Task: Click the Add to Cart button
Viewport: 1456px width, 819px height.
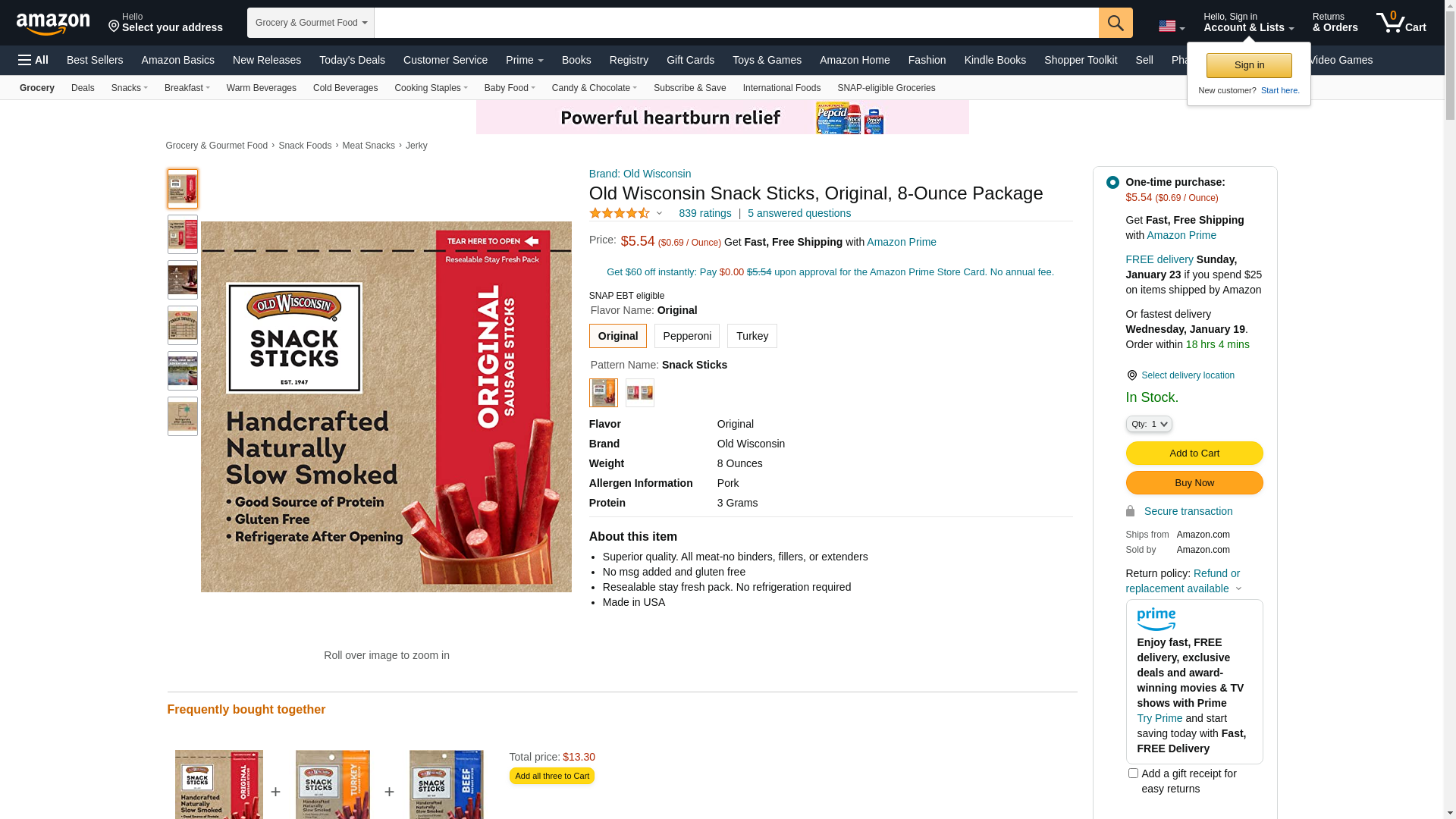Action: (x=1194, y=453)
